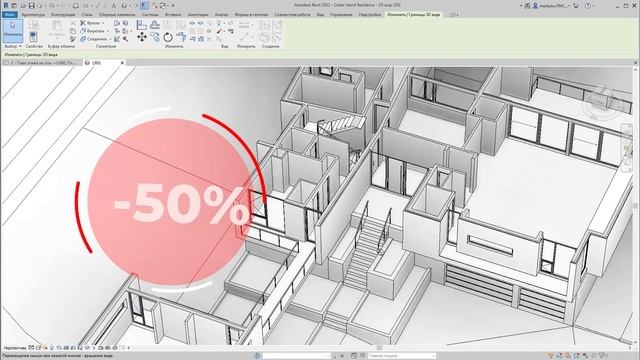Open the Text tool (A) in quick access toolbar

tap(114, 6)
